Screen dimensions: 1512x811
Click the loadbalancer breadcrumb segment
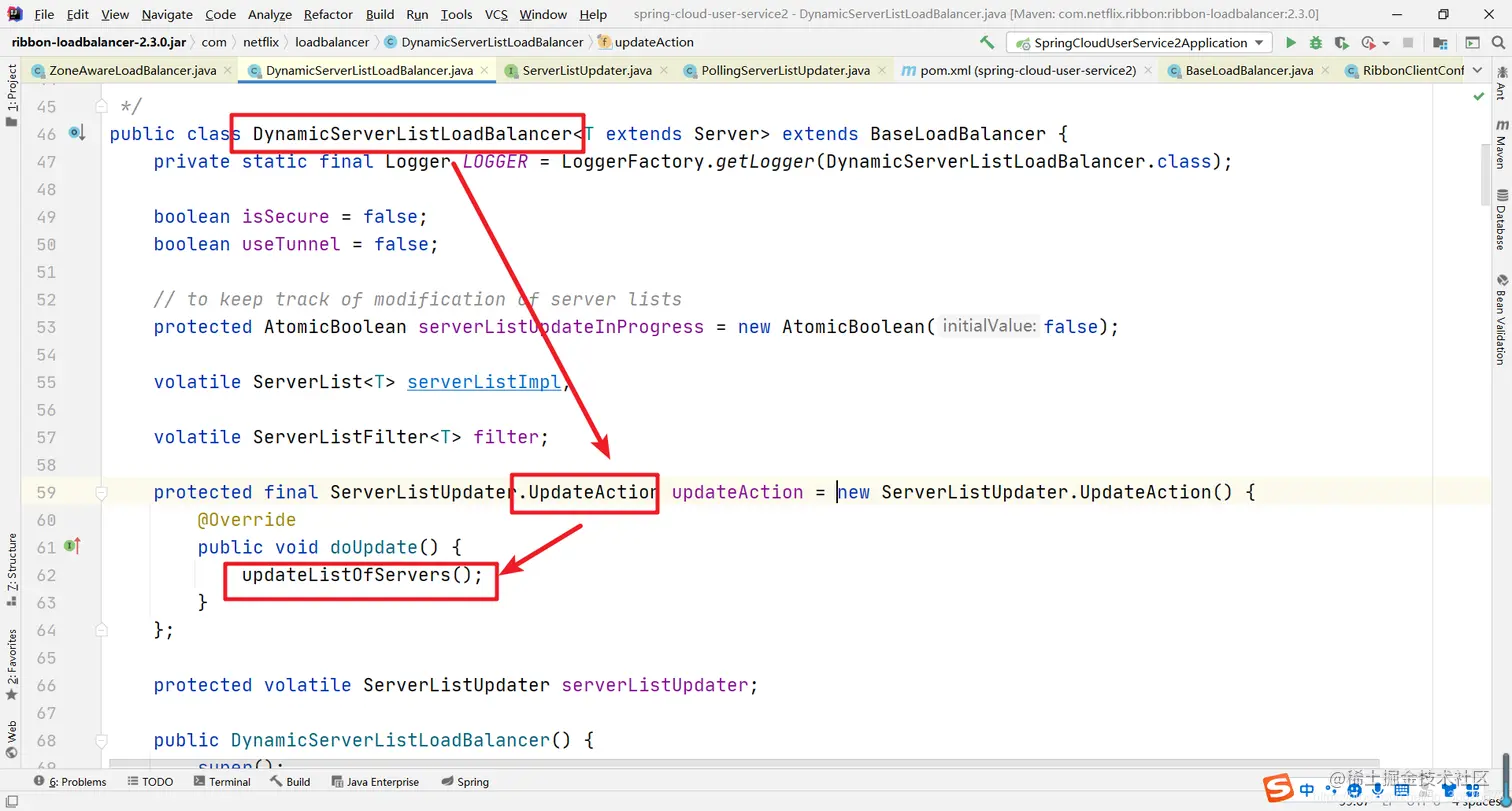332,42
